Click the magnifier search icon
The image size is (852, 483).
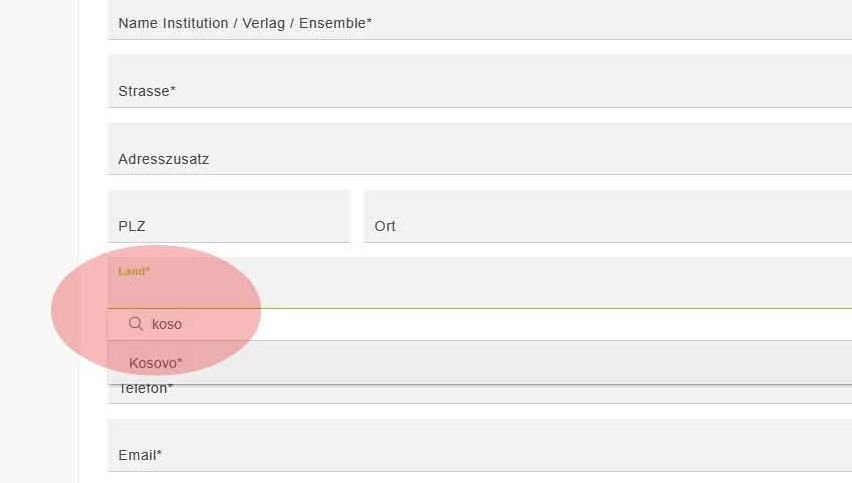point(135,324)
